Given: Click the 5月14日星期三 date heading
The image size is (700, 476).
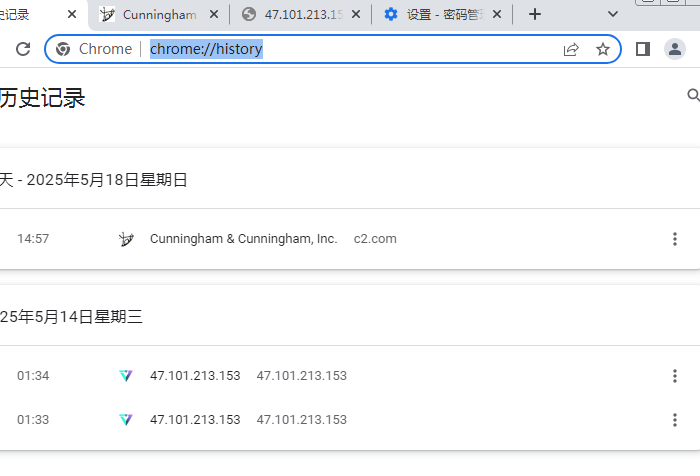Looking at the screenshot, I should [88, 317].
